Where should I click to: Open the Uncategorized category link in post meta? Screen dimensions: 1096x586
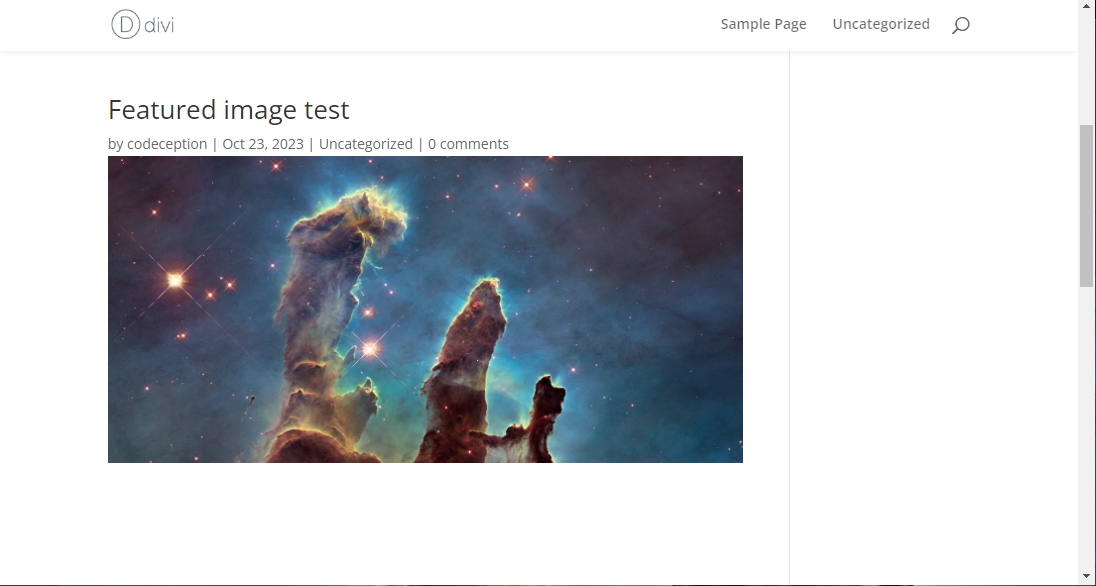366,143
